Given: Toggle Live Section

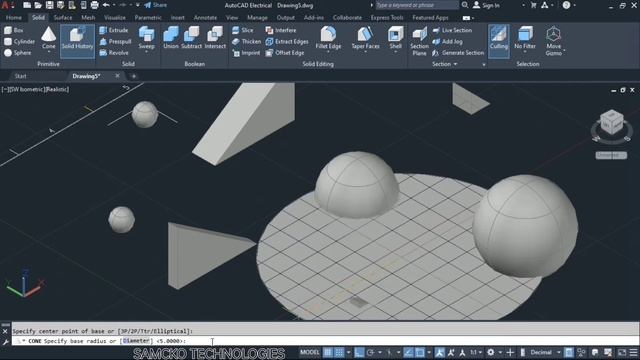Looking at the screenshot, I should click(452, 30).
